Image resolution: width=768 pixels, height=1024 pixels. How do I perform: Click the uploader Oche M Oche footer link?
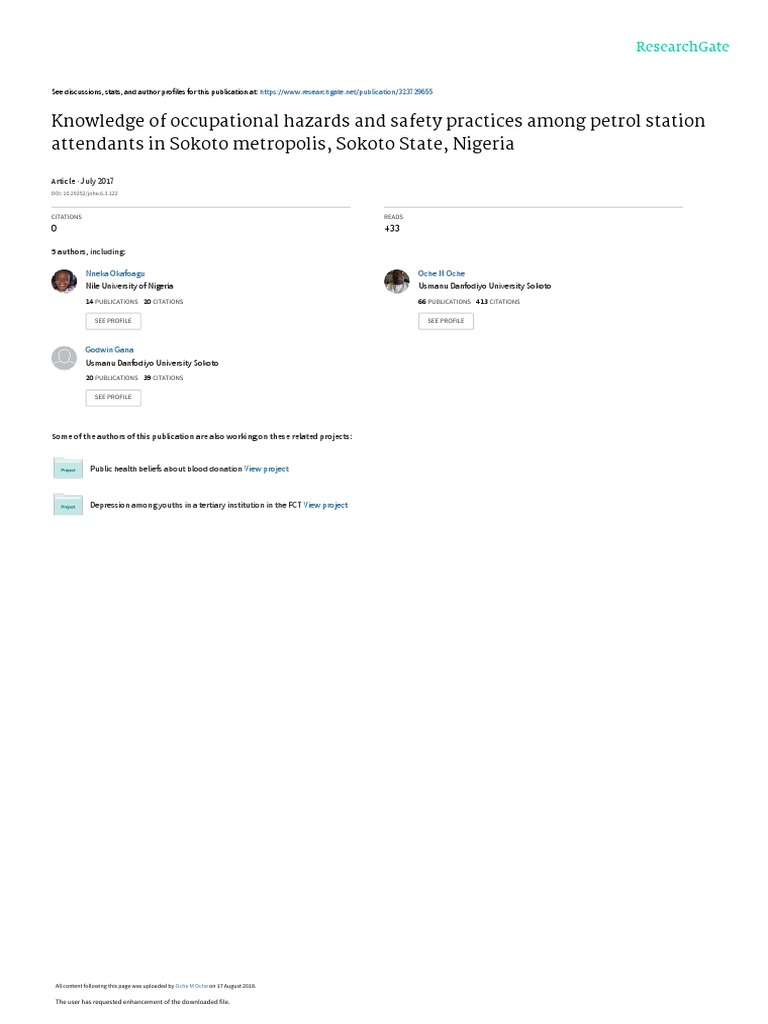(191, 986)
